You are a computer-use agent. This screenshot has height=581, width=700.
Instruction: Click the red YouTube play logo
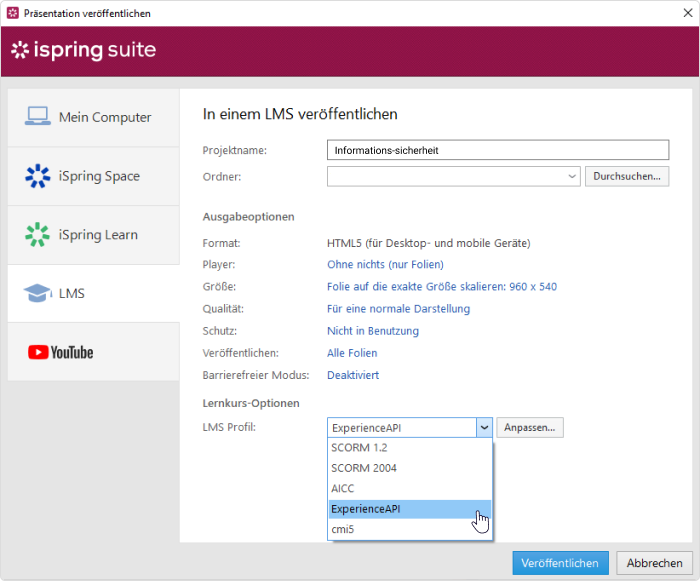(x=38, y=352)
